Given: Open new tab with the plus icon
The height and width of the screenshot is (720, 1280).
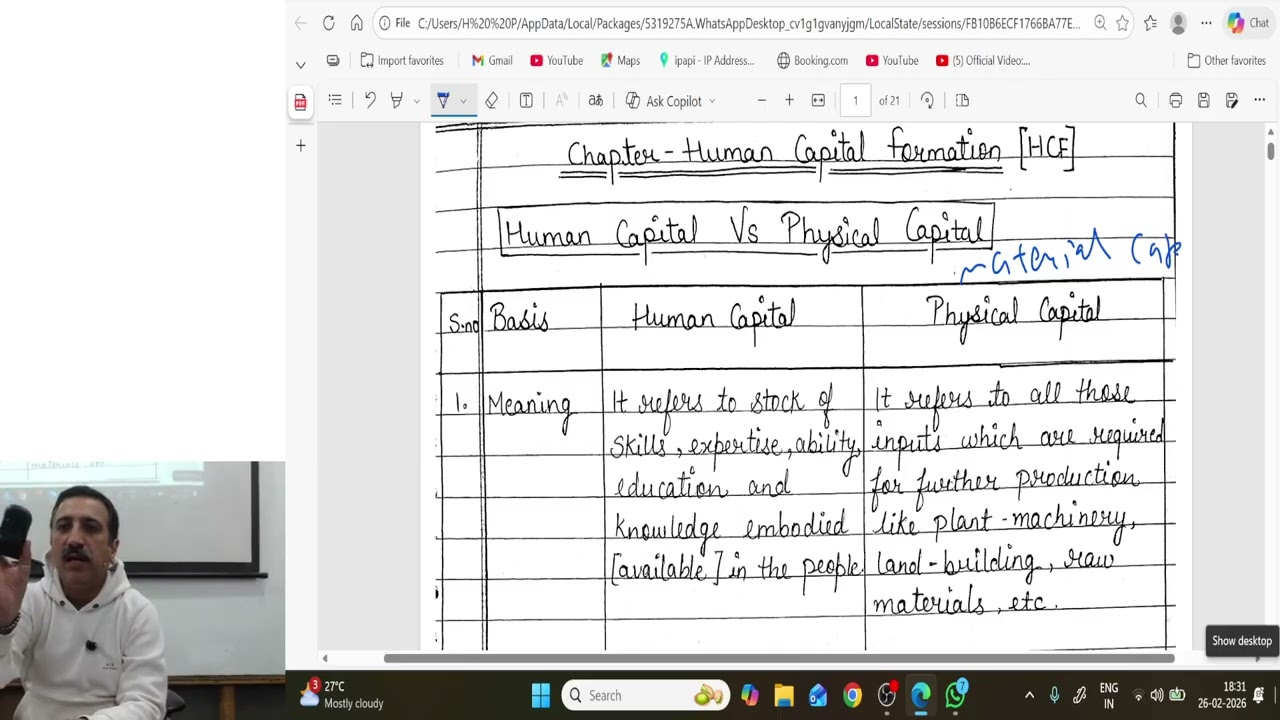Looking at the screenshot, I should coord(300,146).
